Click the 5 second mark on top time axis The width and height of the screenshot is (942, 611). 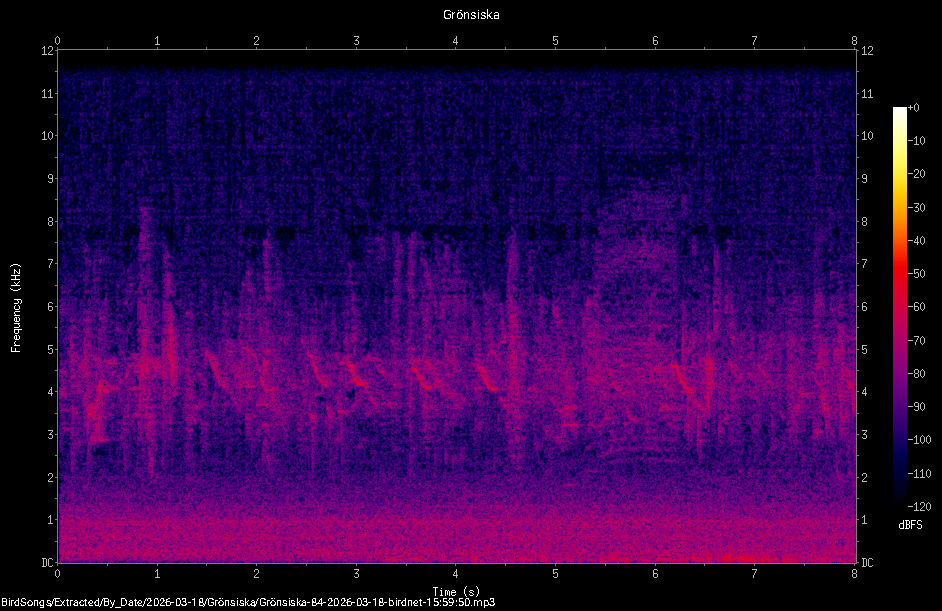[555, 41]
